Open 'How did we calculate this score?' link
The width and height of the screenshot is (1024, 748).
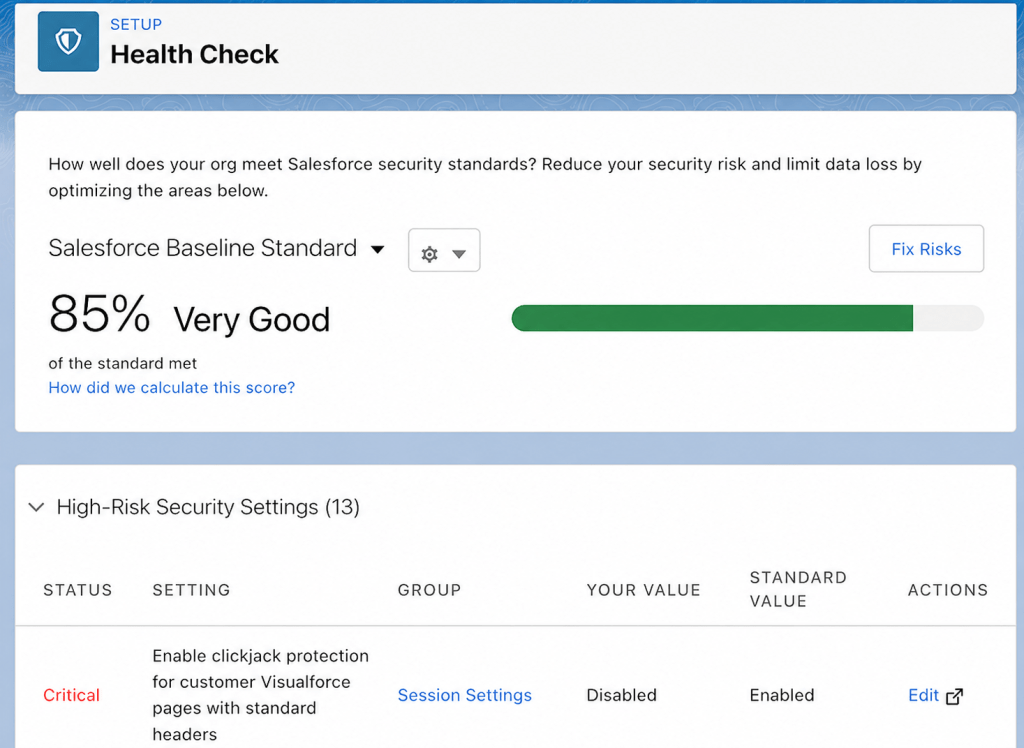172,387
